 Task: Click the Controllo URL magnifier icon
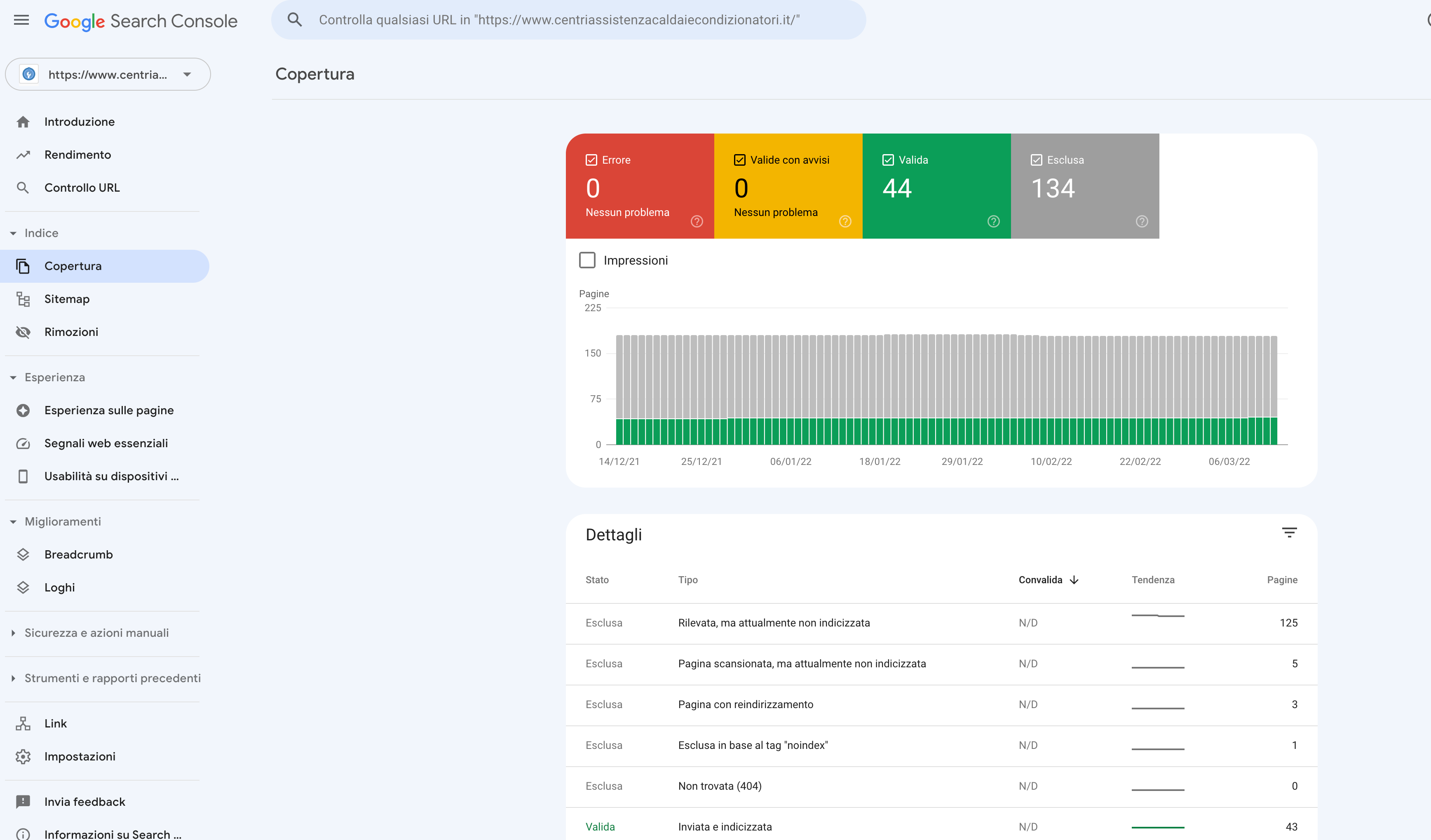click(23, 188)
